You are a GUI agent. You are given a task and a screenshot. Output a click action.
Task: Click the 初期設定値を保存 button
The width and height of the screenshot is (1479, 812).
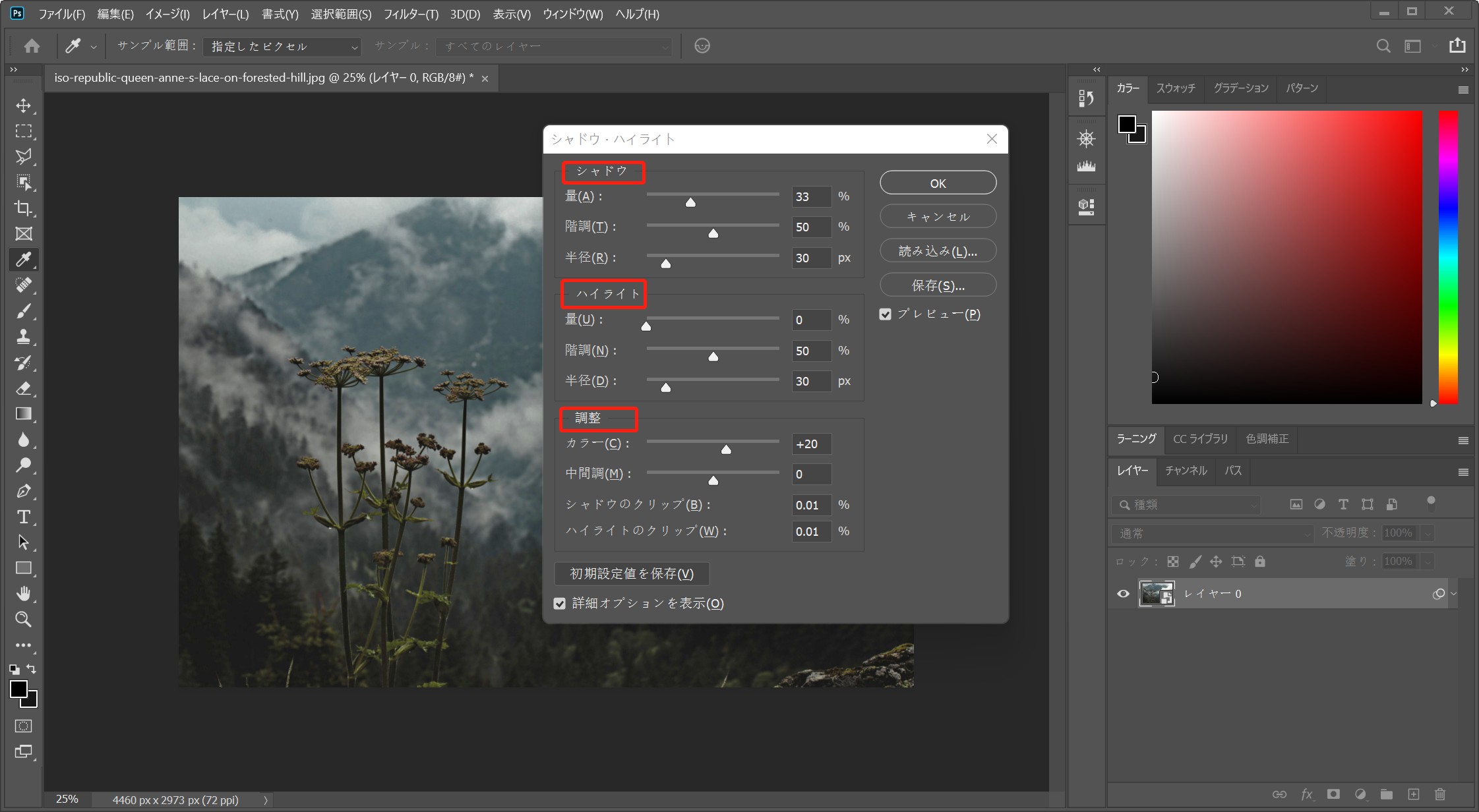[631, 573]
